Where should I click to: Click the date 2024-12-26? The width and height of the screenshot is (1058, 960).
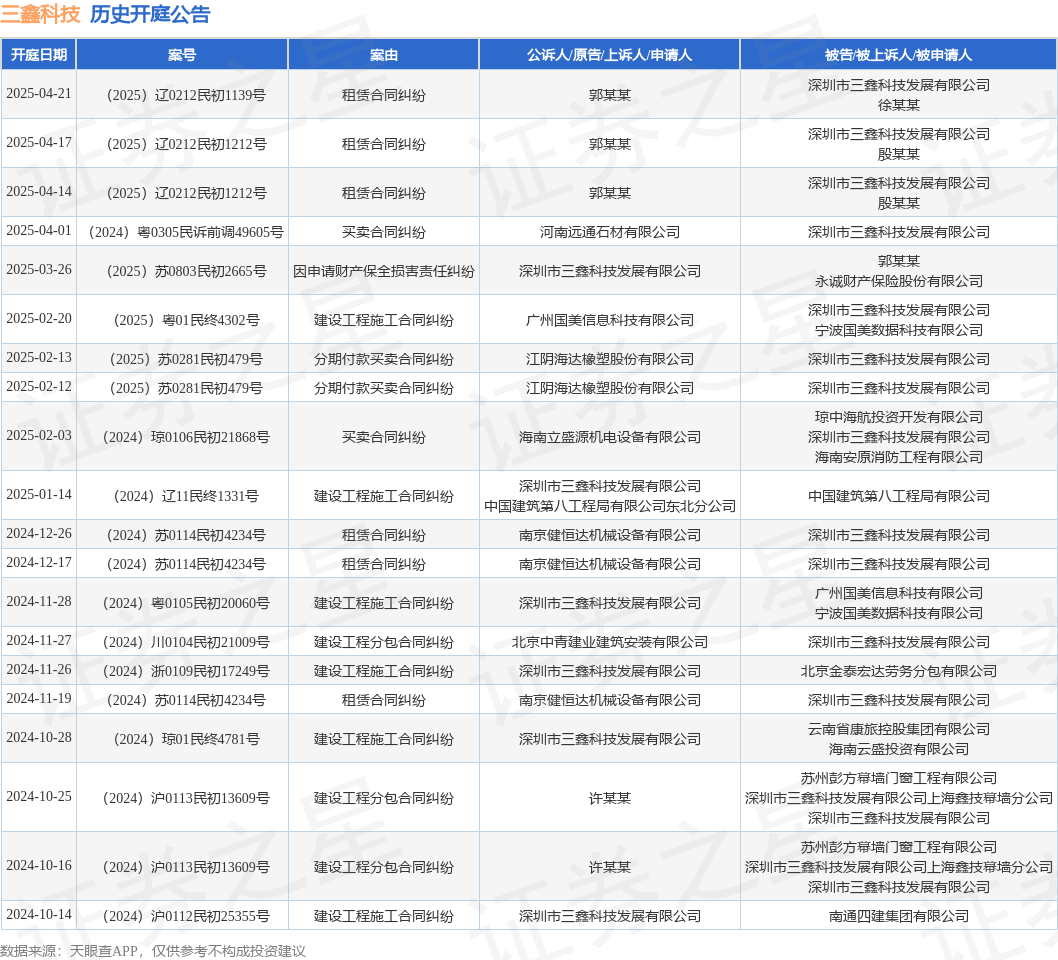pyautogui.click(x=38, y=534)
